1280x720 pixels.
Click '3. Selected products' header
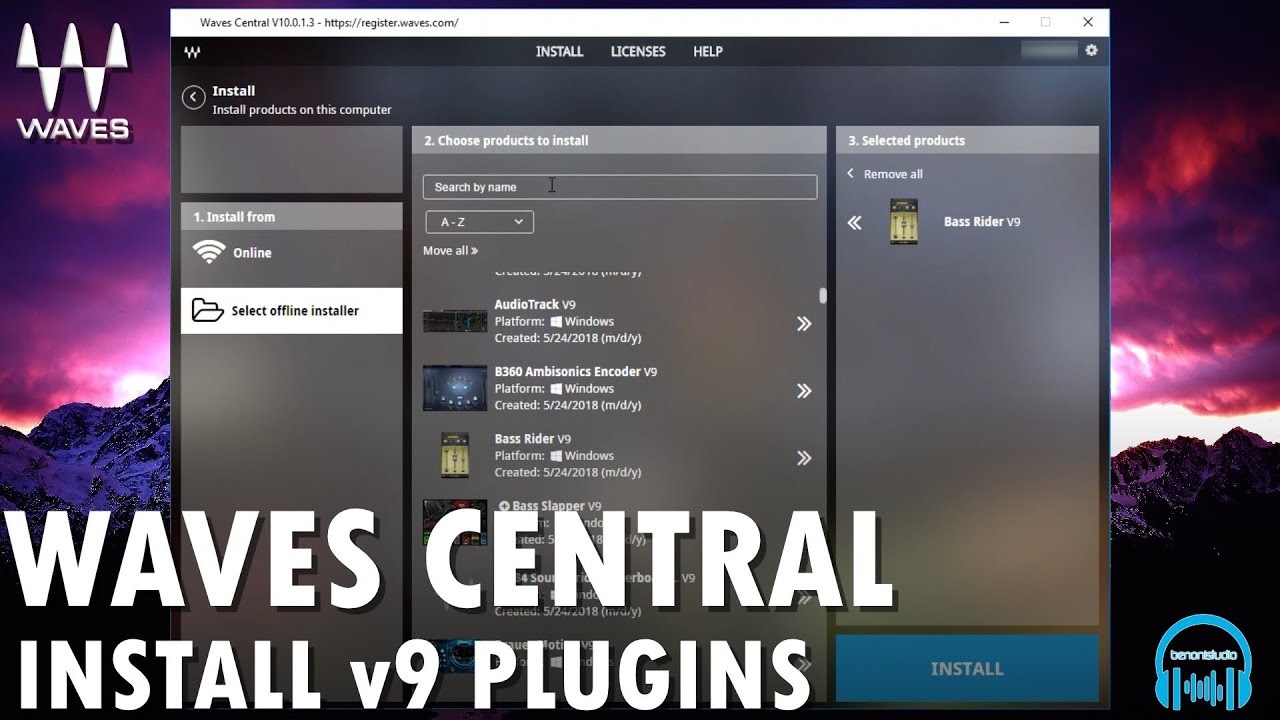click(x=967, y=140)
